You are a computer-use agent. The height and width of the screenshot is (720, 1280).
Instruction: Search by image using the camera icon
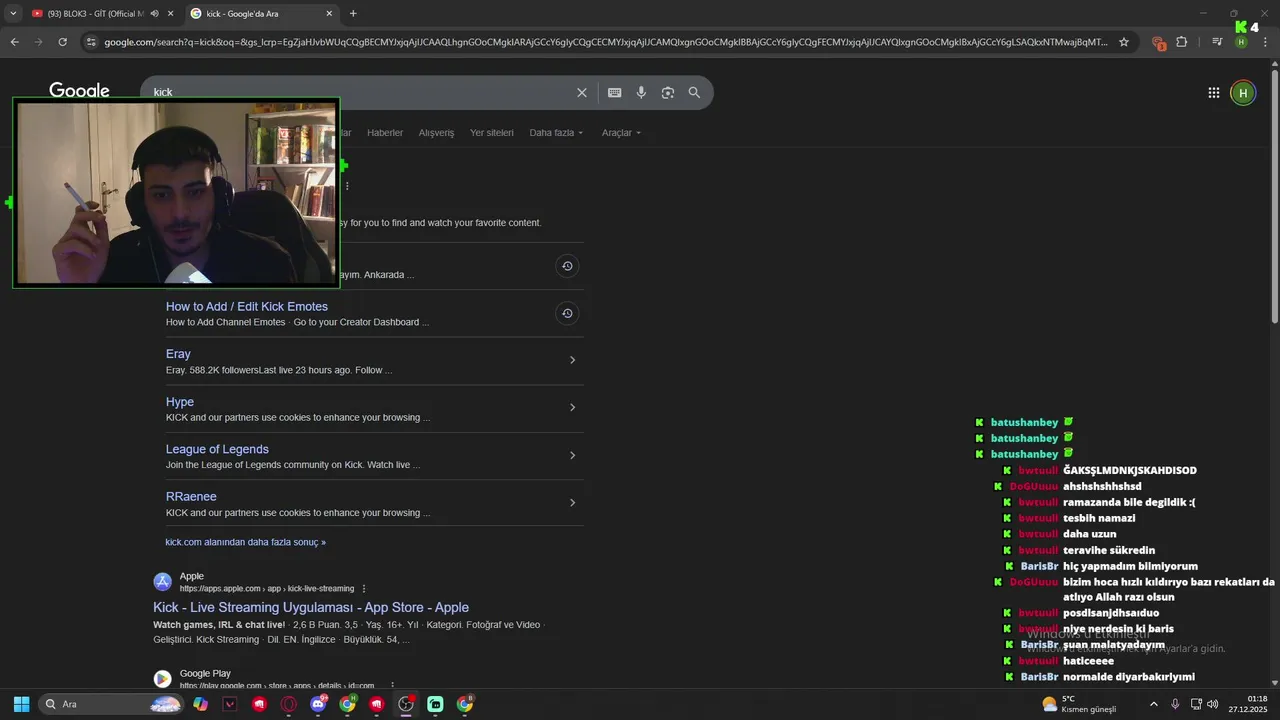[x=668, y=92]
